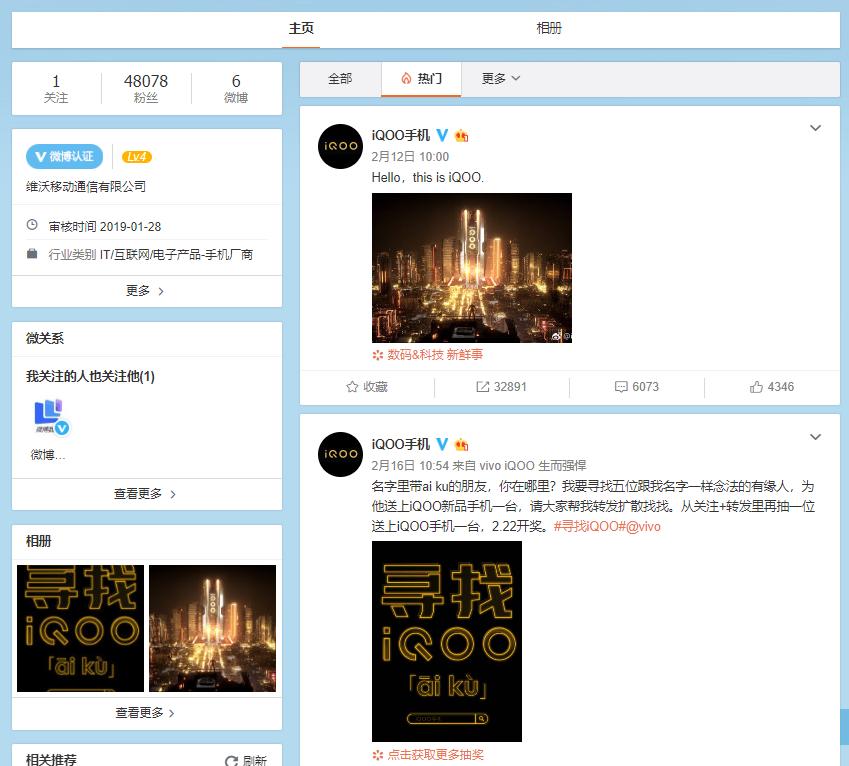Open the followed account avatar under 微关系
849x766 pixels.
(x=50, y=417)
